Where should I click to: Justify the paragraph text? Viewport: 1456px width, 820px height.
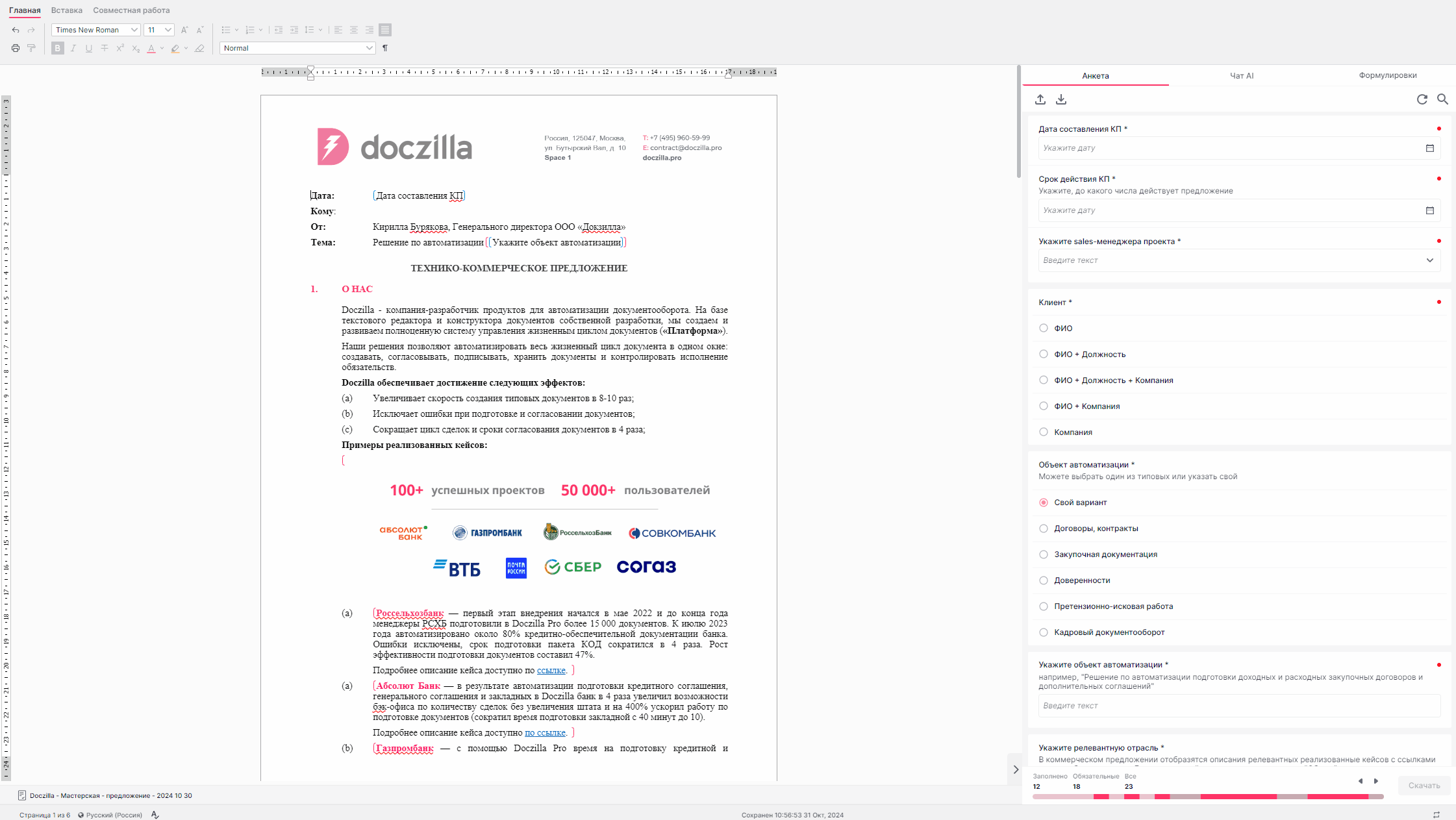tap(385, 30)
